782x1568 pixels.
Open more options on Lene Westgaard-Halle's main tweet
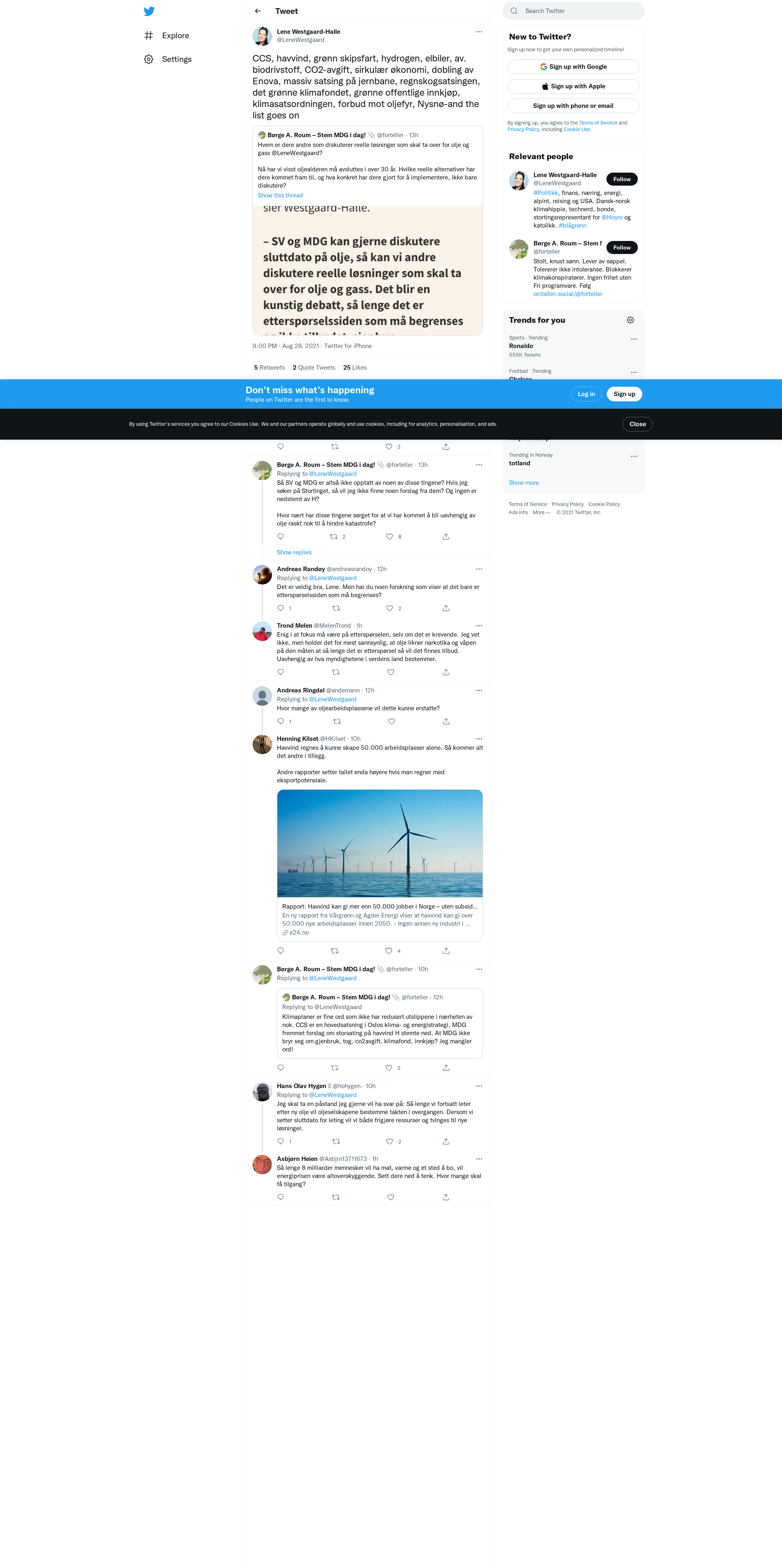[479, 32]
